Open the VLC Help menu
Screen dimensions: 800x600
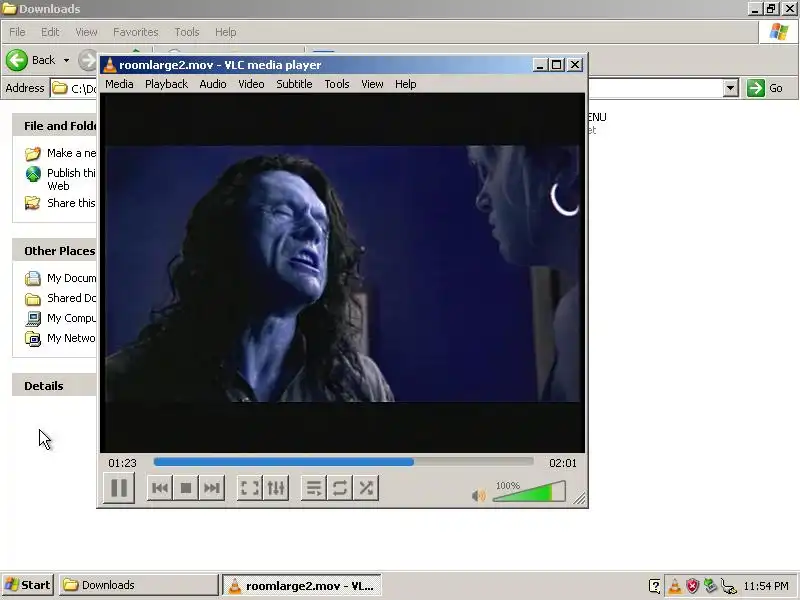click(x=406, y=84)
